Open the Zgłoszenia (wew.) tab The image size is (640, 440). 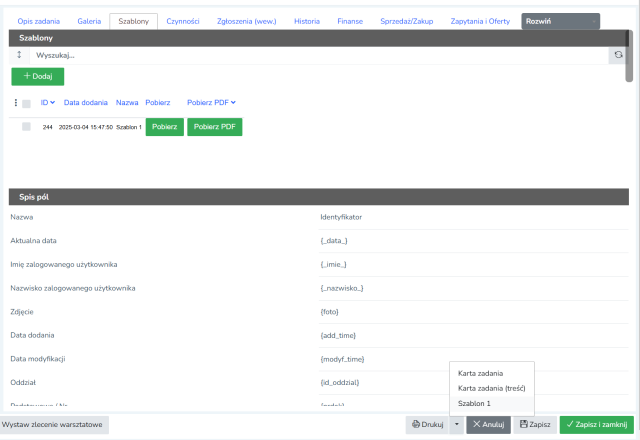pos(247,21)
